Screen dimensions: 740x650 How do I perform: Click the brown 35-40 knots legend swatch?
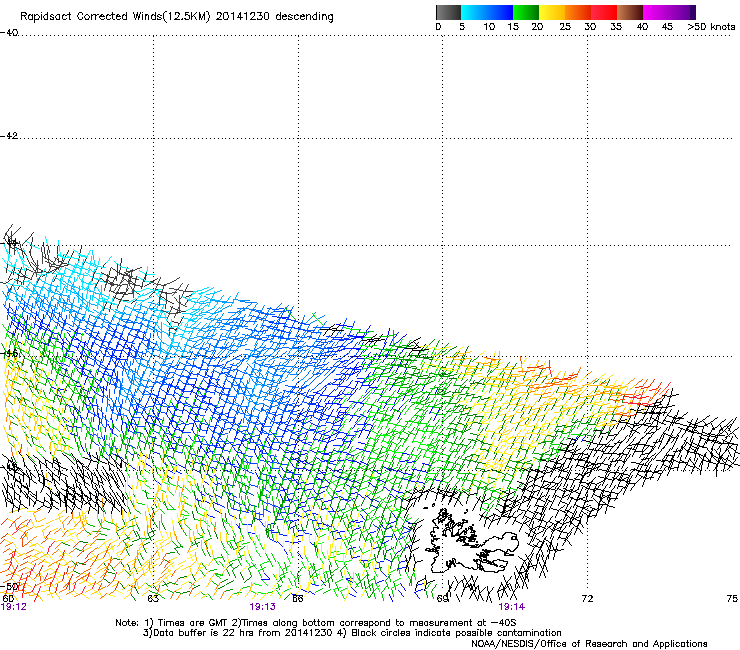pos(630,12)
